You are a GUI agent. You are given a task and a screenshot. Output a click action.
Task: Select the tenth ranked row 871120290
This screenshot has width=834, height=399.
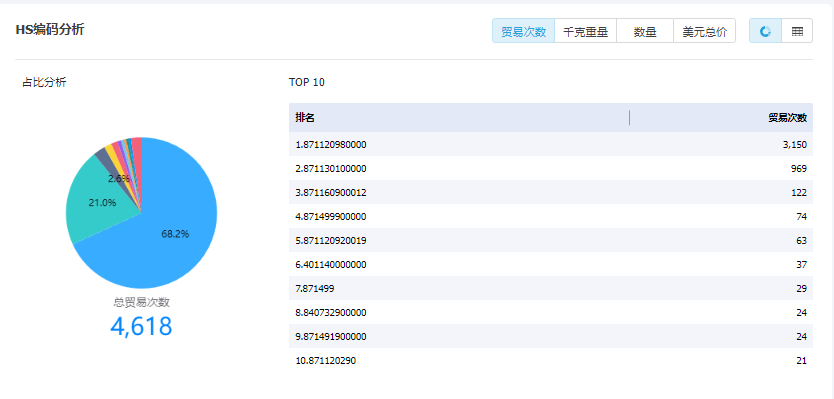click(551, 360)
